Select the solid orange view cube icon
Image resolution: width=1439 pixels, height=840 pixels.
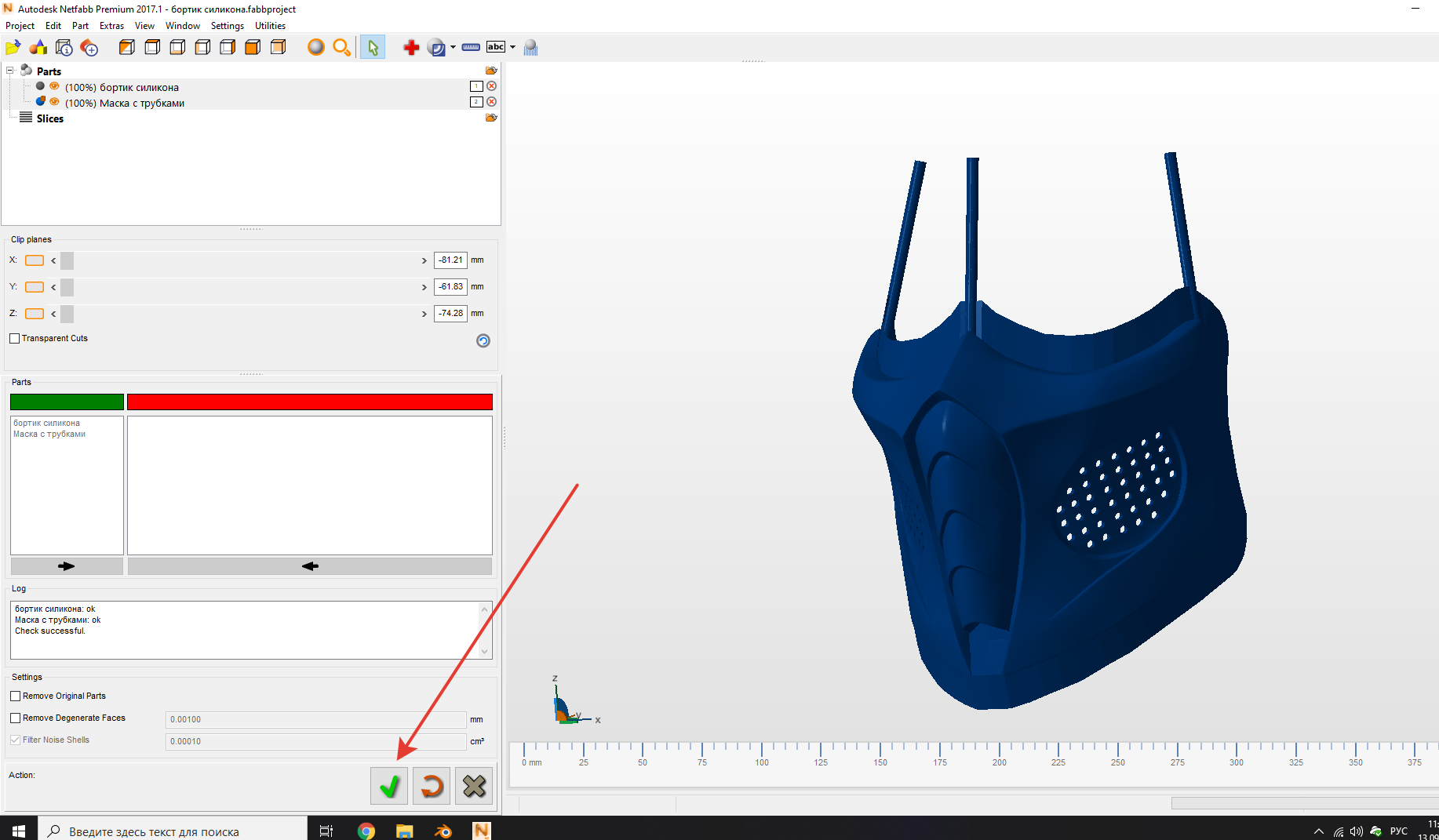point(253,48)
